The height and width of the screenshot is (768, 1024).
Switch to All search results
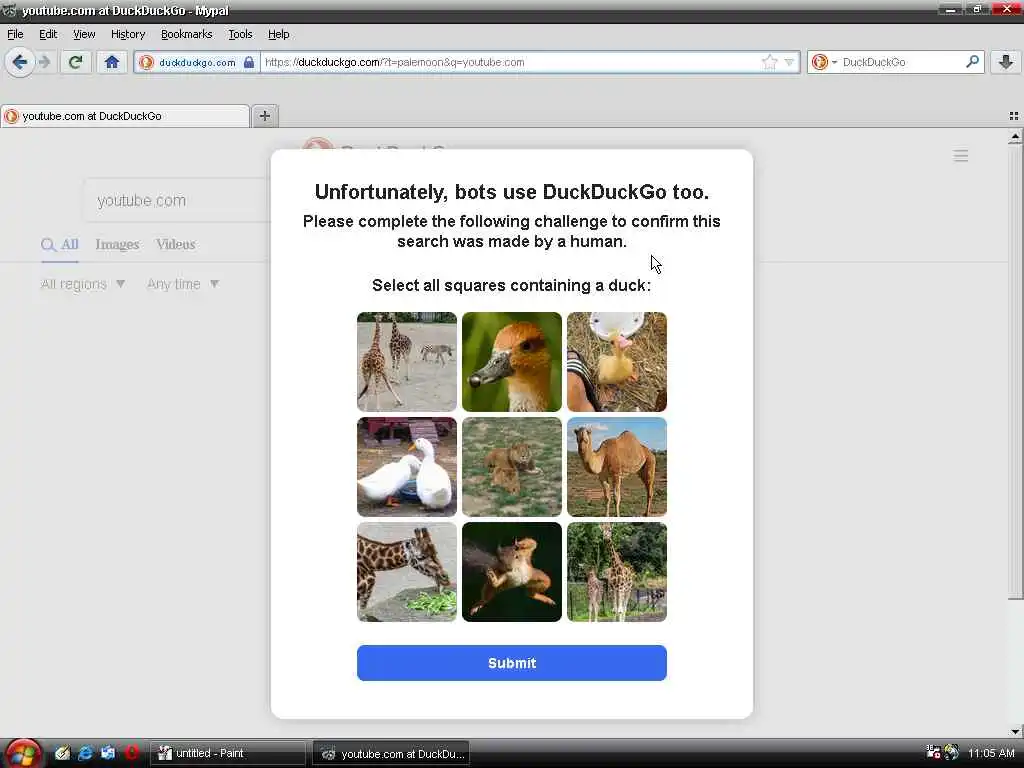[59, 245]
